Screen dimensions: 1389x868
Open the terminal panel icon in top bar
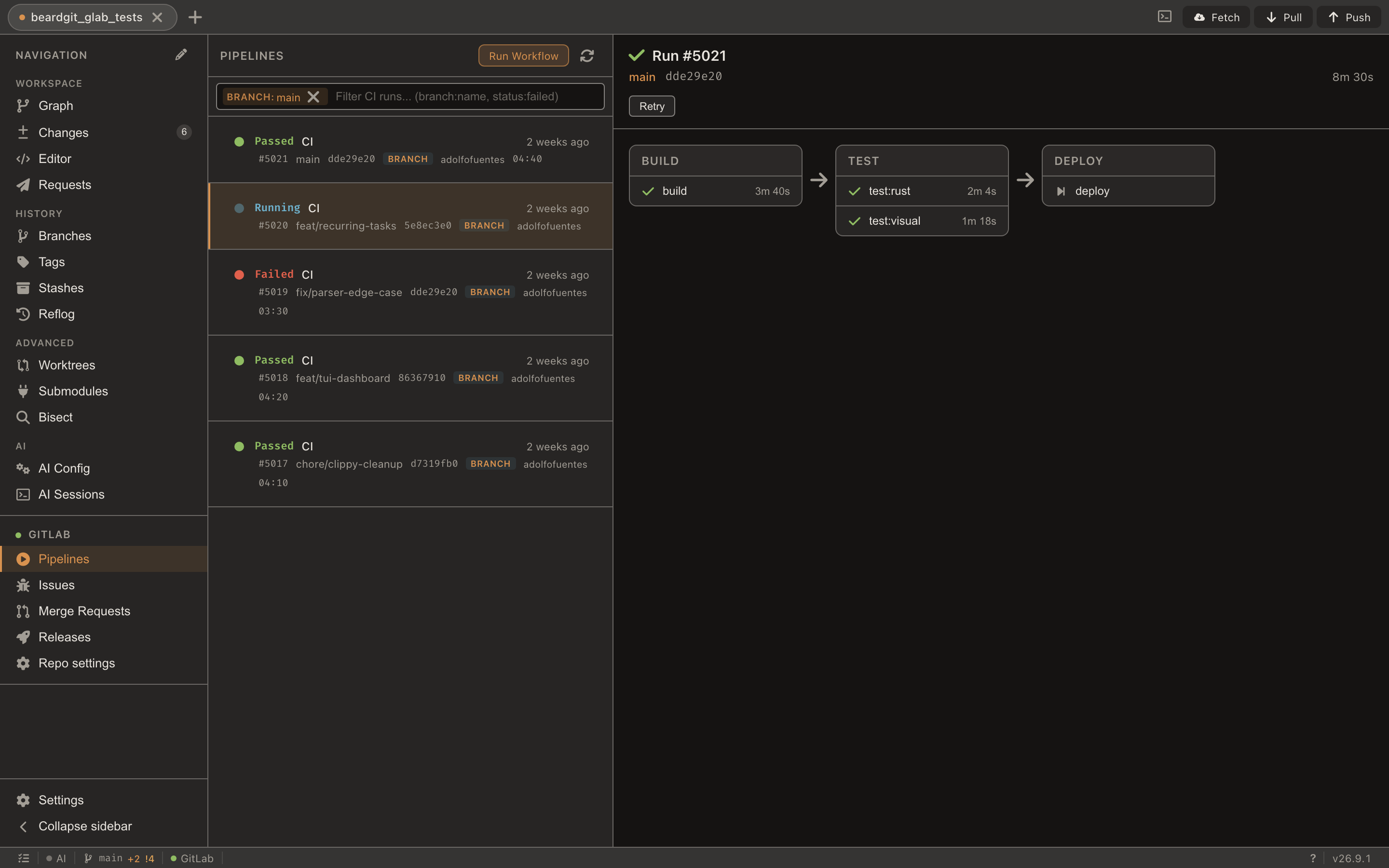pyautogui.click(x=1164, y=17)
